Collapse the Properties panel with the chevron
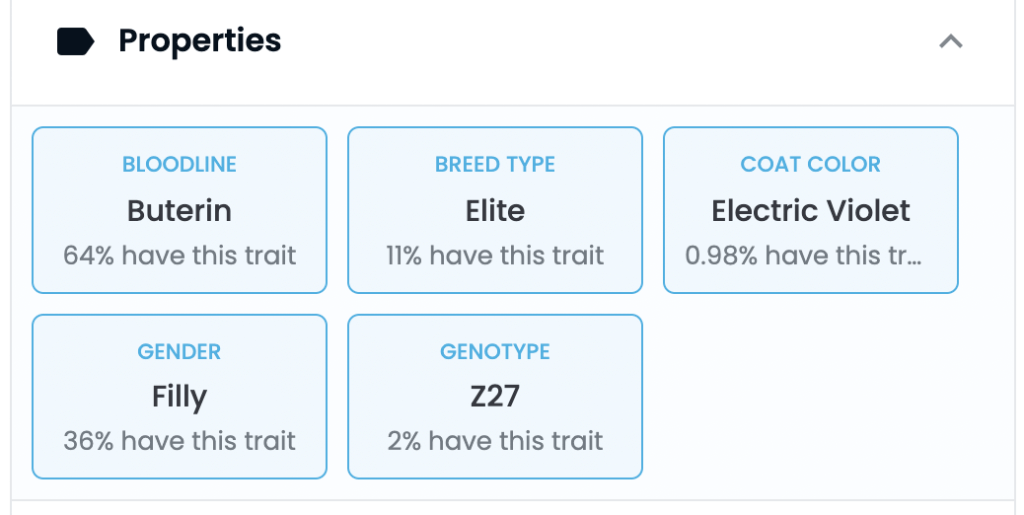Viewport: 1024px width, 515px height. pyautogui.click(x=951, y=42)
